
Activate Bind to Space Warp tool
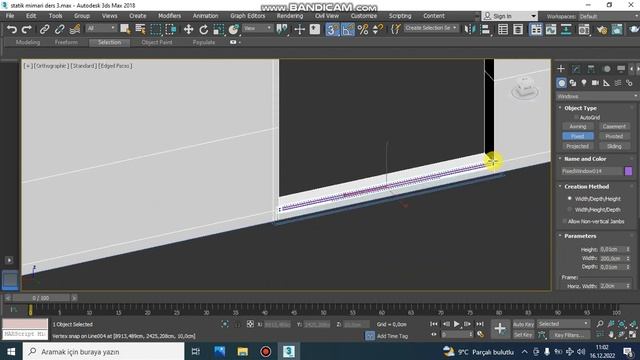(75, 29)
